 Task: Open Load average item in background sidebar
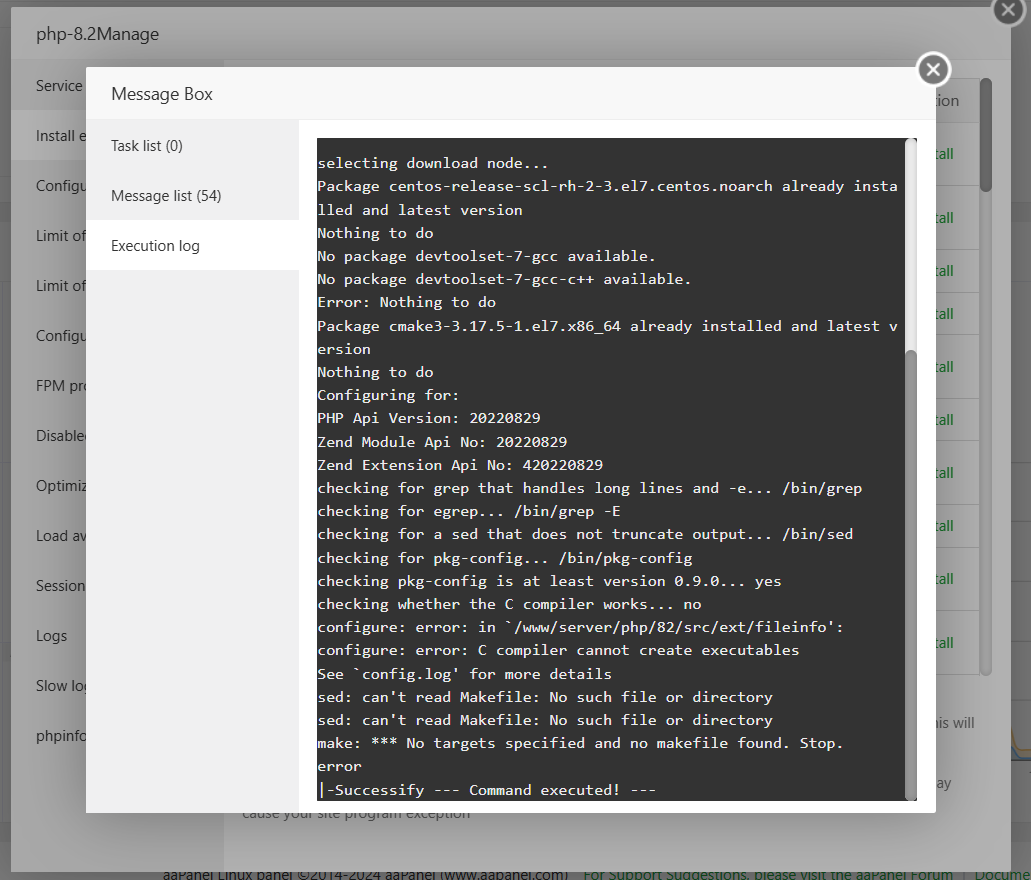point(60,535)
